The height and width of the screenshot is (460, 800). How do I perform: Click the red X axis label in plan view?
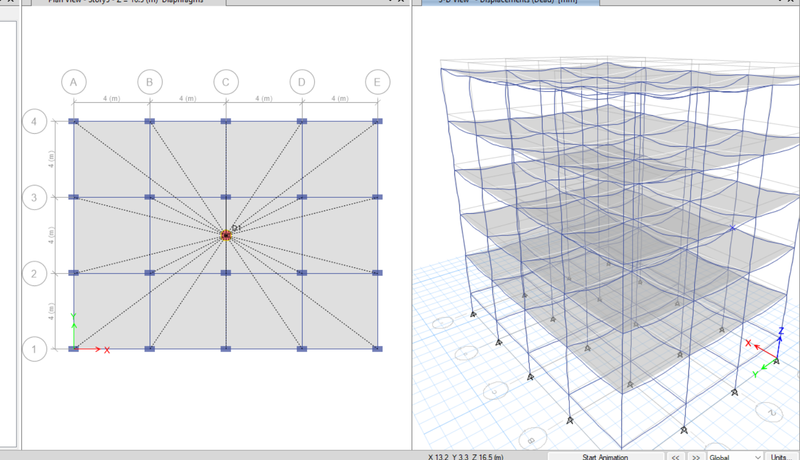pos(107,350)
